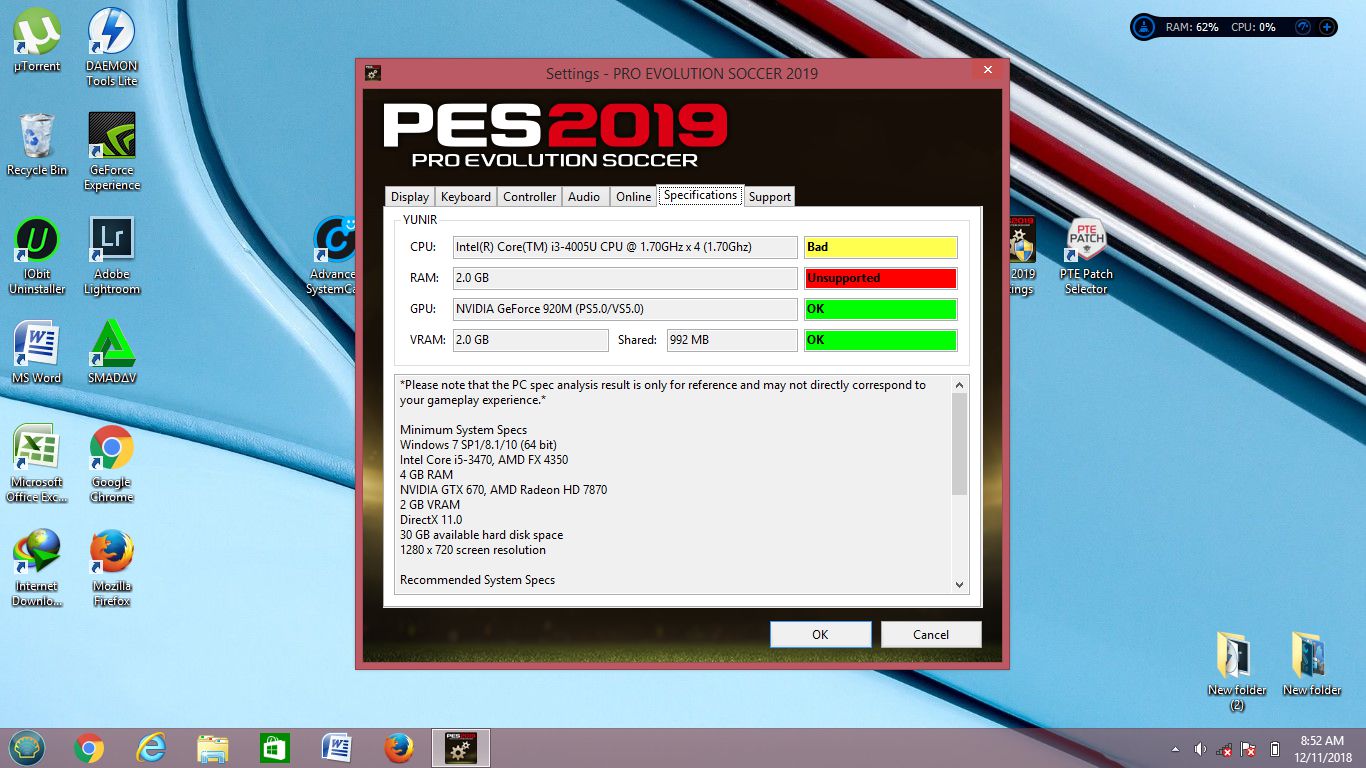Click the Start button
The width and height of the screenshot is (1366, 768).
[x=26, y=748]
